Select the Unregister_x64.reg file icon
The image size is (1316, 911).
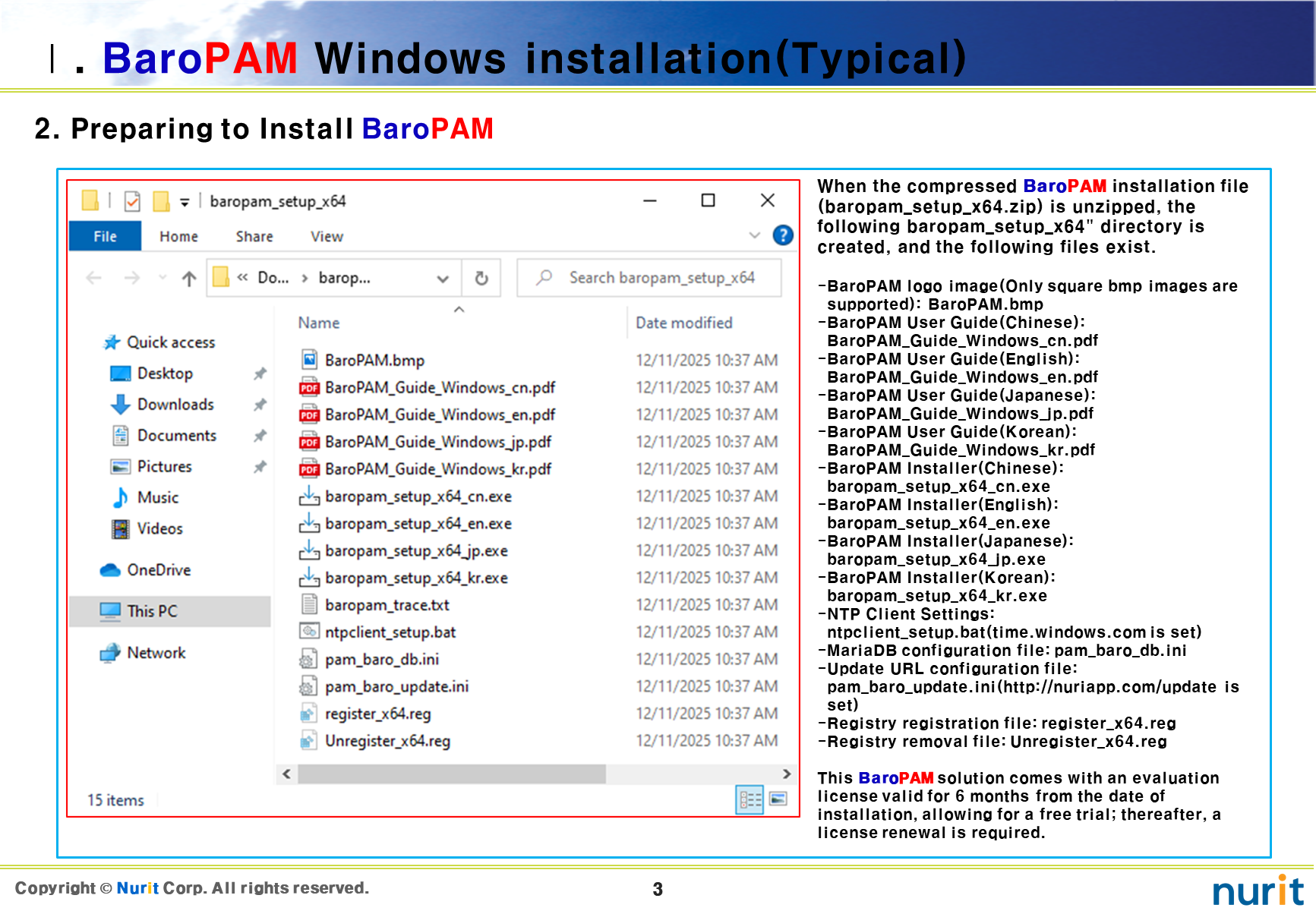[309, 741]
